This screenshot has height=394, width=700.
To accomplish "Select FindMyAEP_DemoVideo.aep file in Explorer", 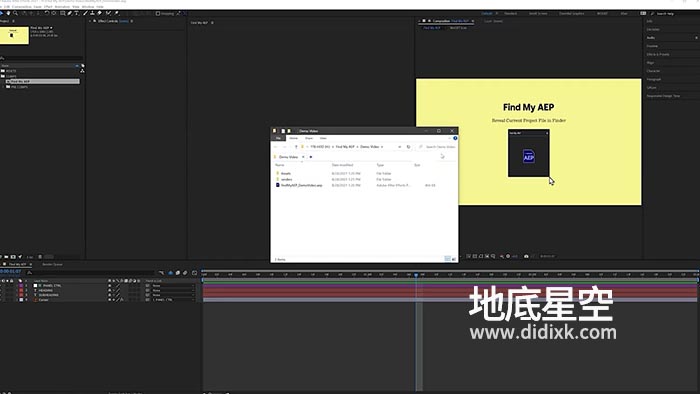I will point(301,185).
